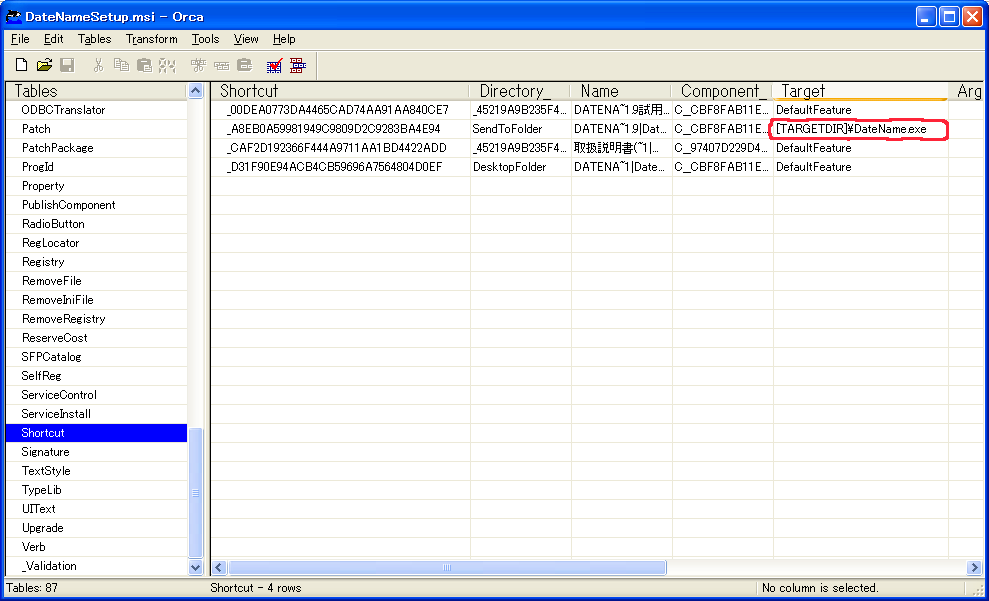The width and height of the screenshot is (989, 601).
Task: Select the Registry table entry
Action: click(43, 262)
